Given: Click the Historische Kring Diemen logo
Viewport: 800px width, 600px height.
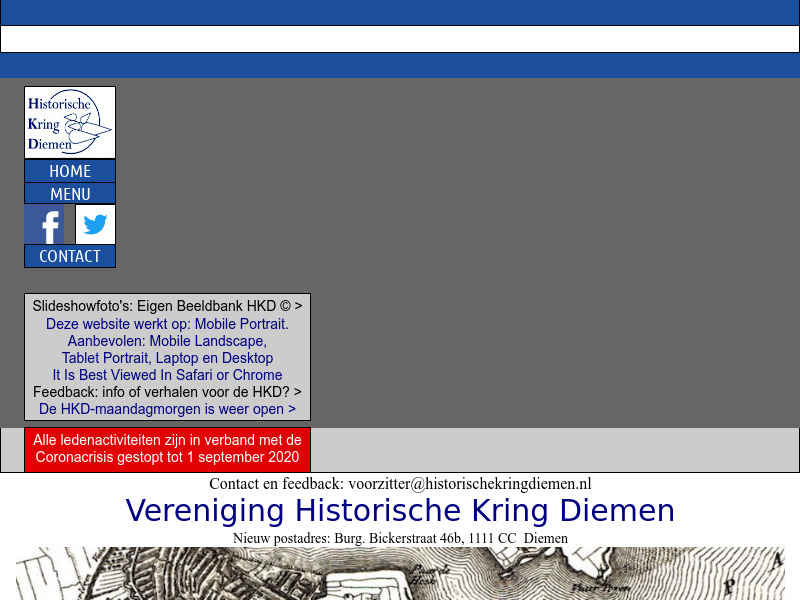Looking at the screenshot, I should click(69, 122).
